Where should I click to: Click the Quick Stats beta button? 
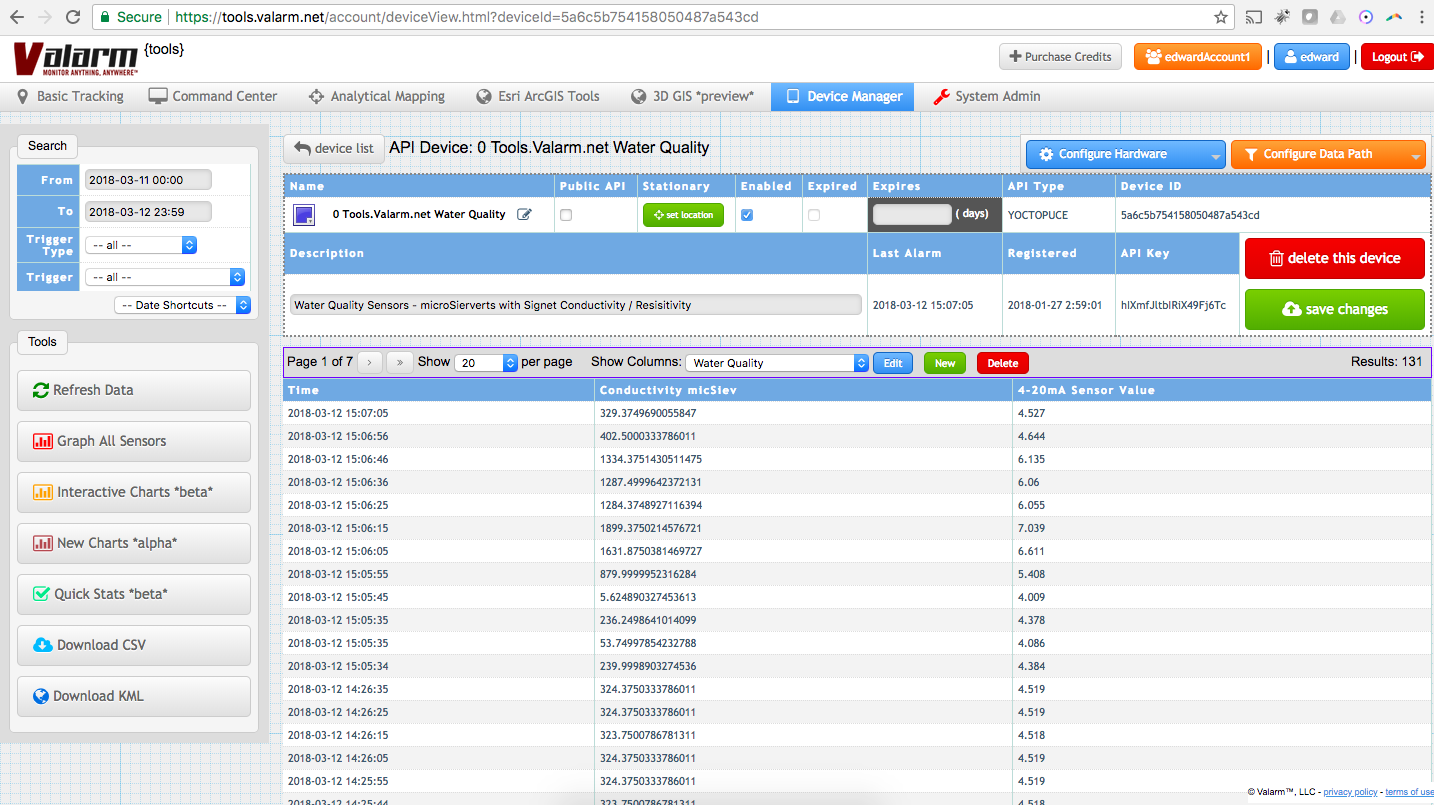[x=134, y=594]
